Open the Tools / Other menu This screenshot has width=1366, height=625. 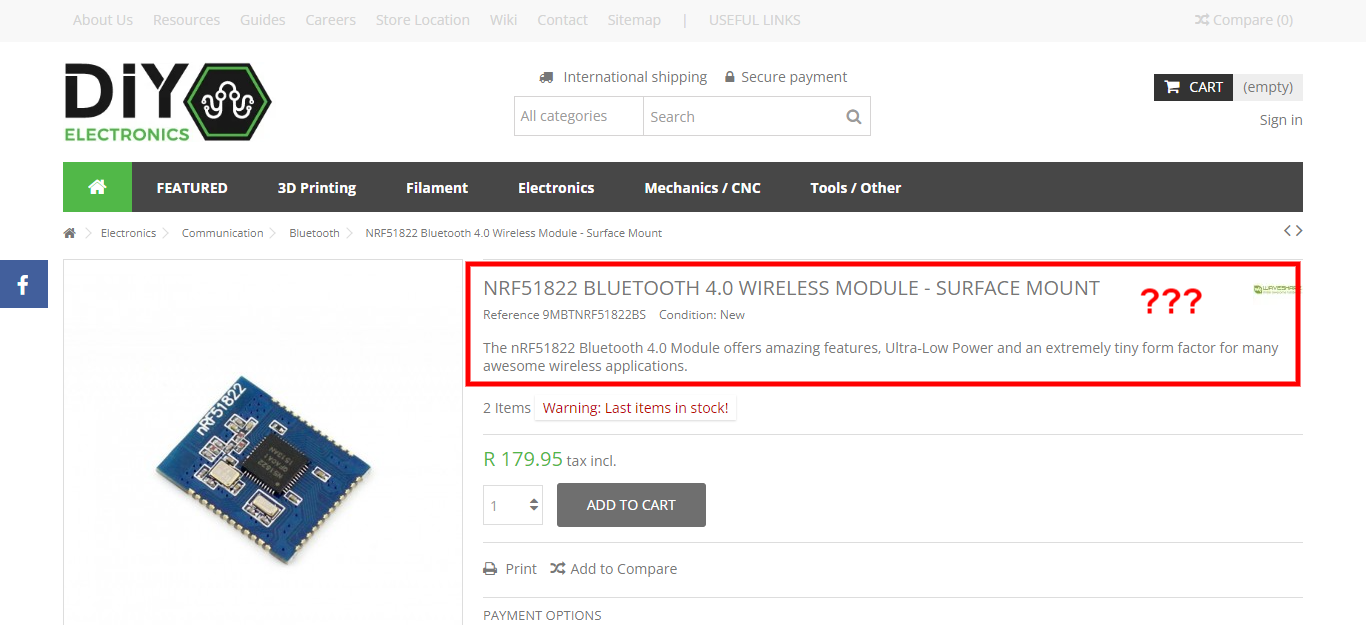[856, 187]
